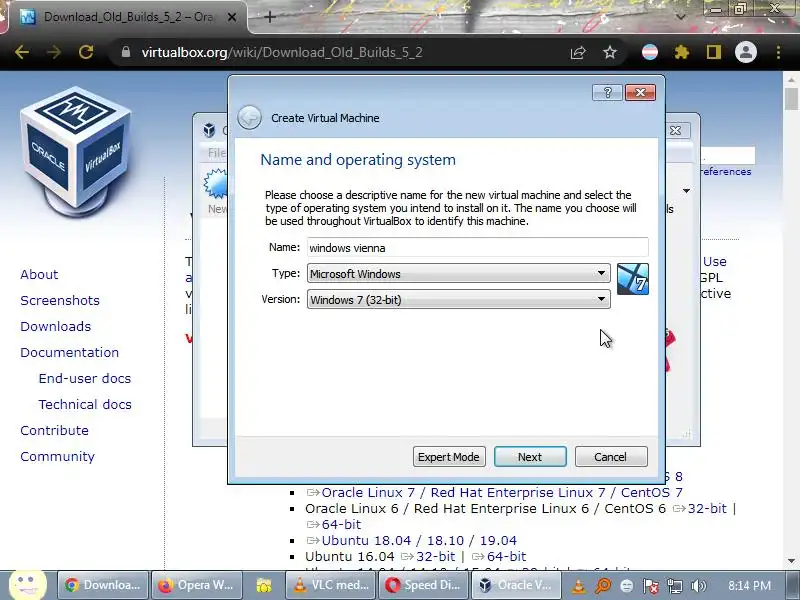Switch to Oracle VirtualBox taskbar button
The height and width of the screenshot is (600, 800).
[516, 585]
